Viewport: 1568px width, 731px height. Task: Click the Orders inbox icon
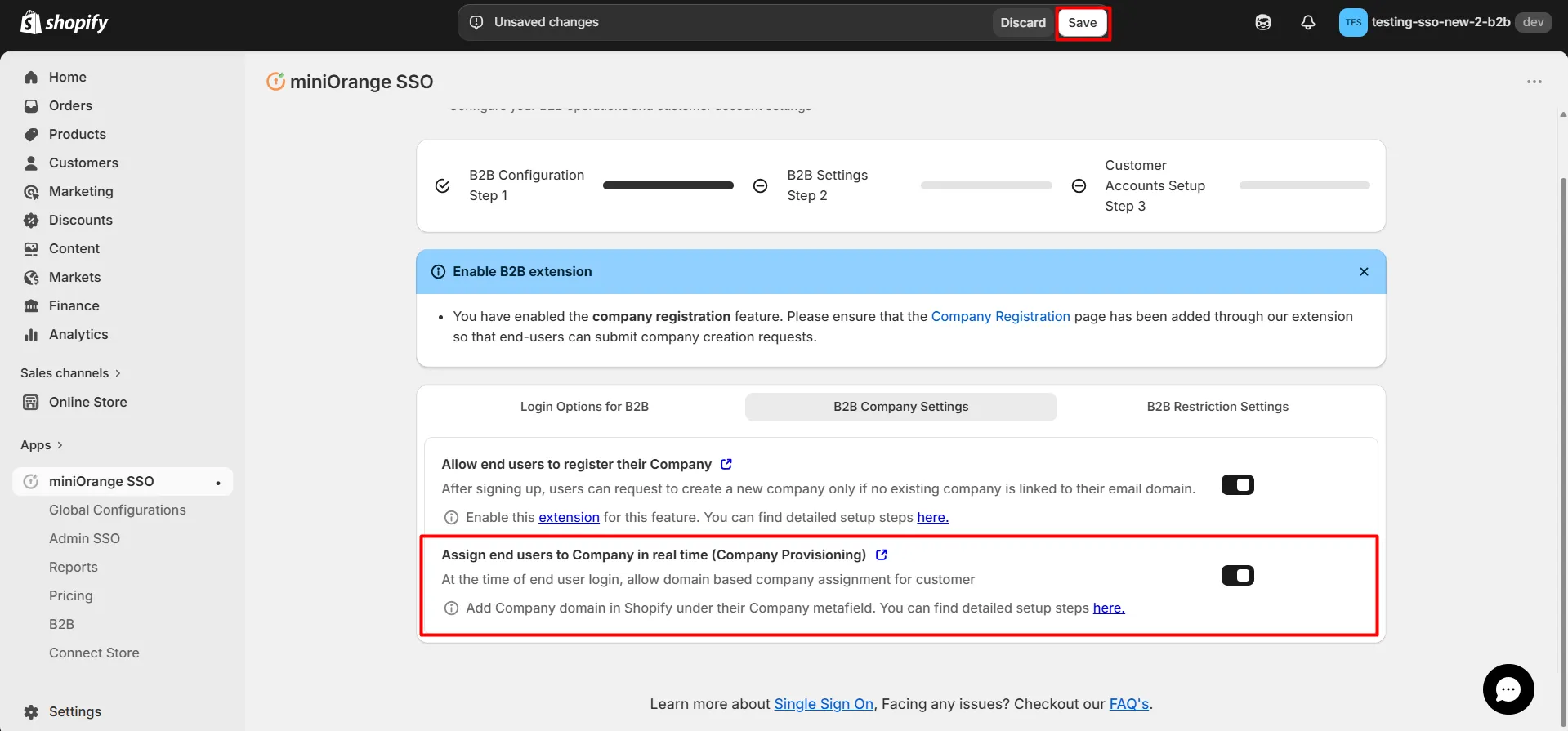(x=31, y=105)
